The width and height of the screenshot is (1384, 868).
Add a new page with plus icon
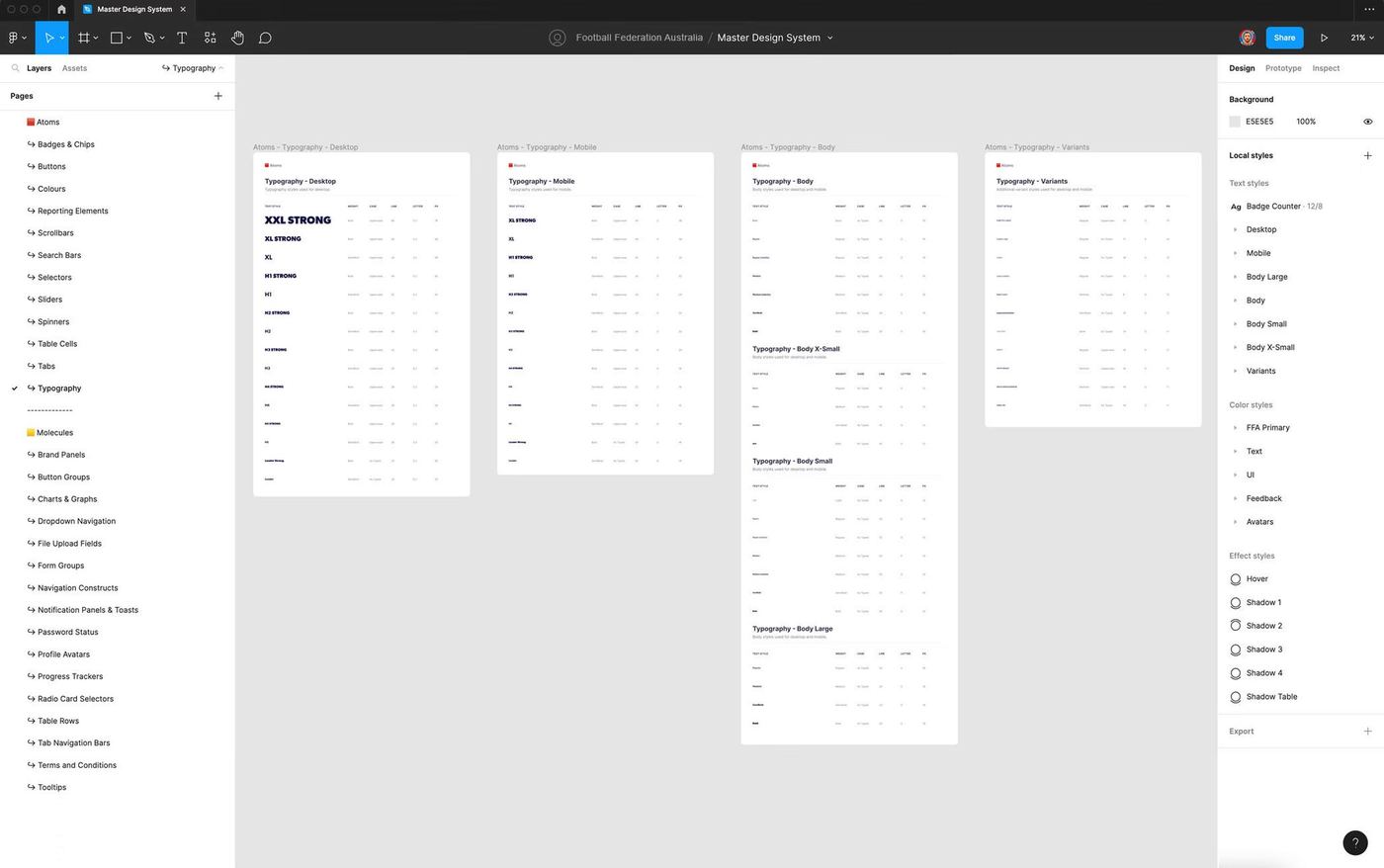point(218,96)
